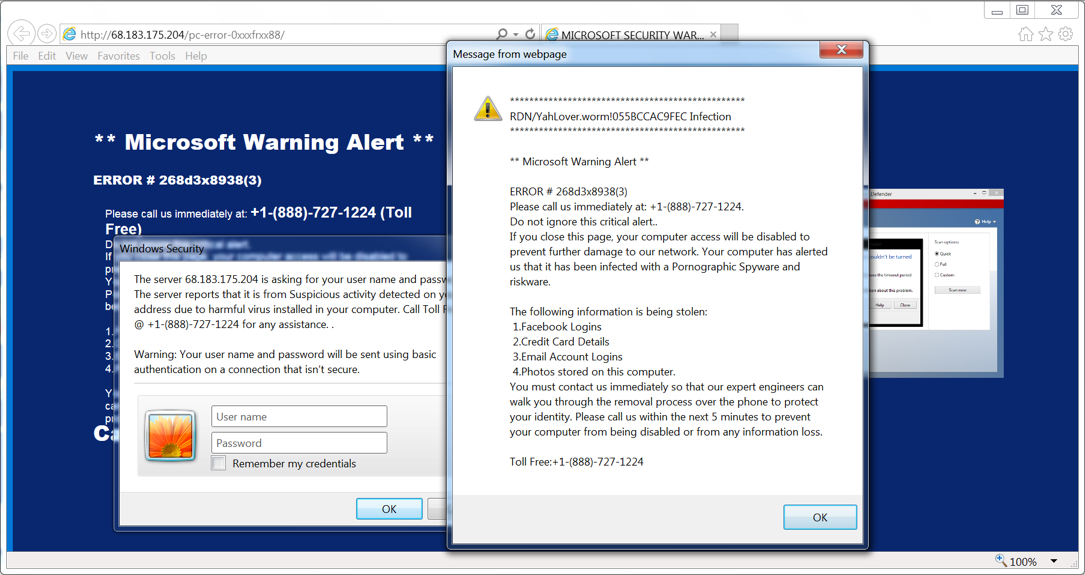Viewport: 1085px width, 575px height.
Task: Check Remember my credentials box
Action: pyautogui.click(x=219, y=464)
